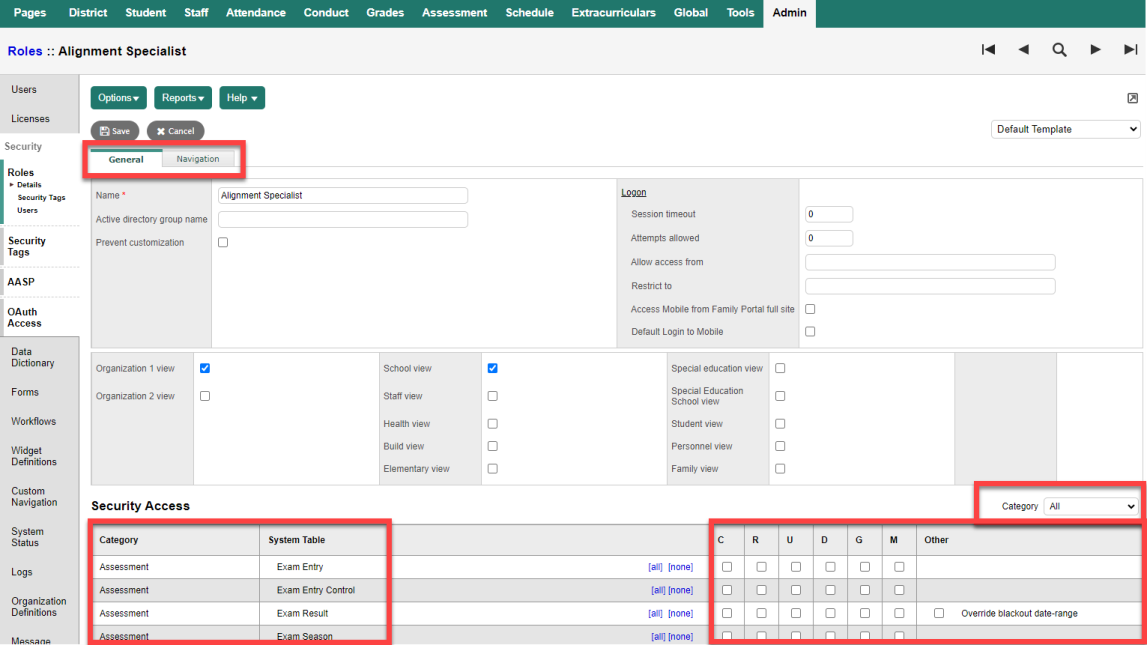1147x645 pixels.
Task: Check Prevent customization
Action: tap(221, 241)
